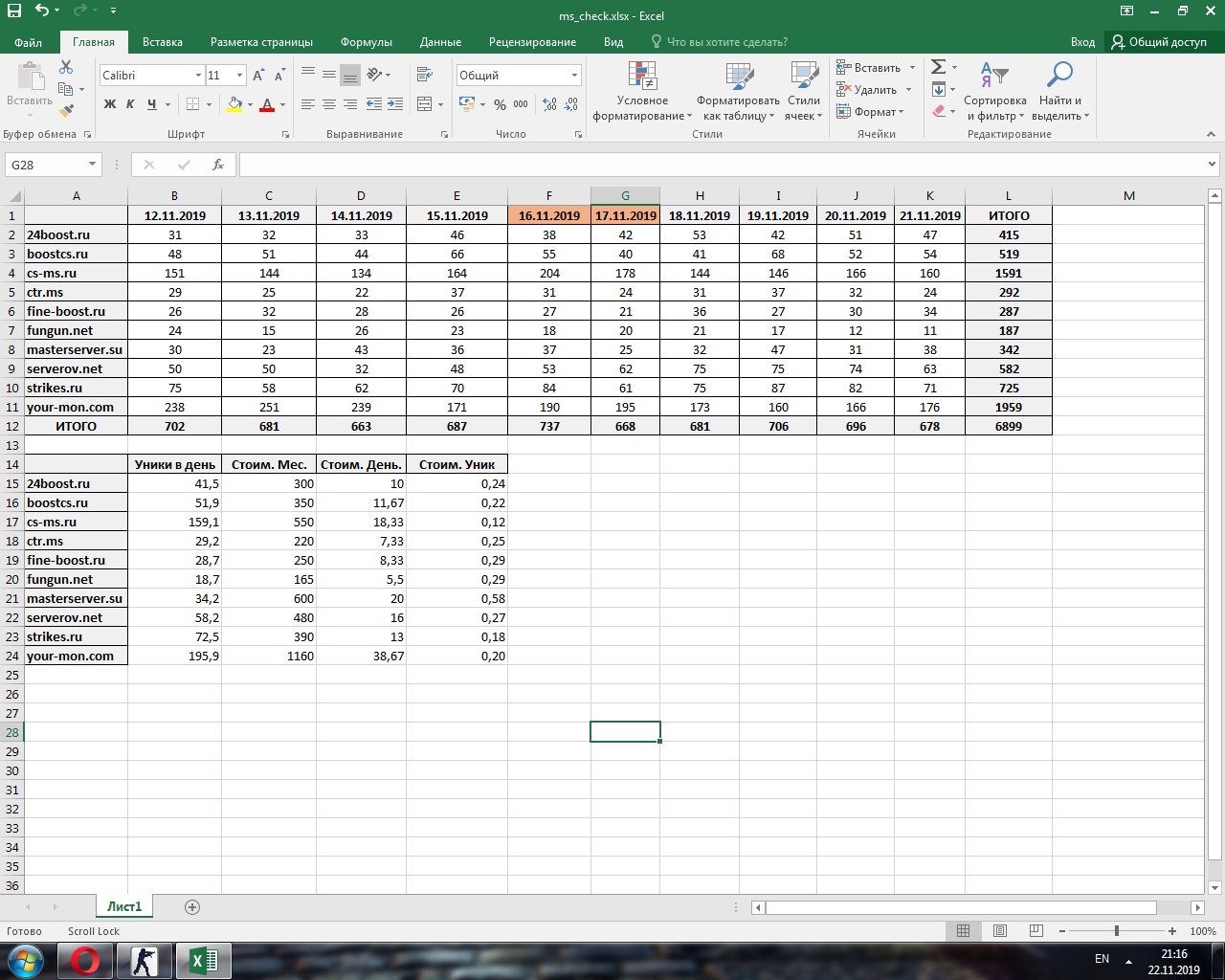Launch Opera from the taskbar
Screen dimensions: 1225x980
click(85, 961)
